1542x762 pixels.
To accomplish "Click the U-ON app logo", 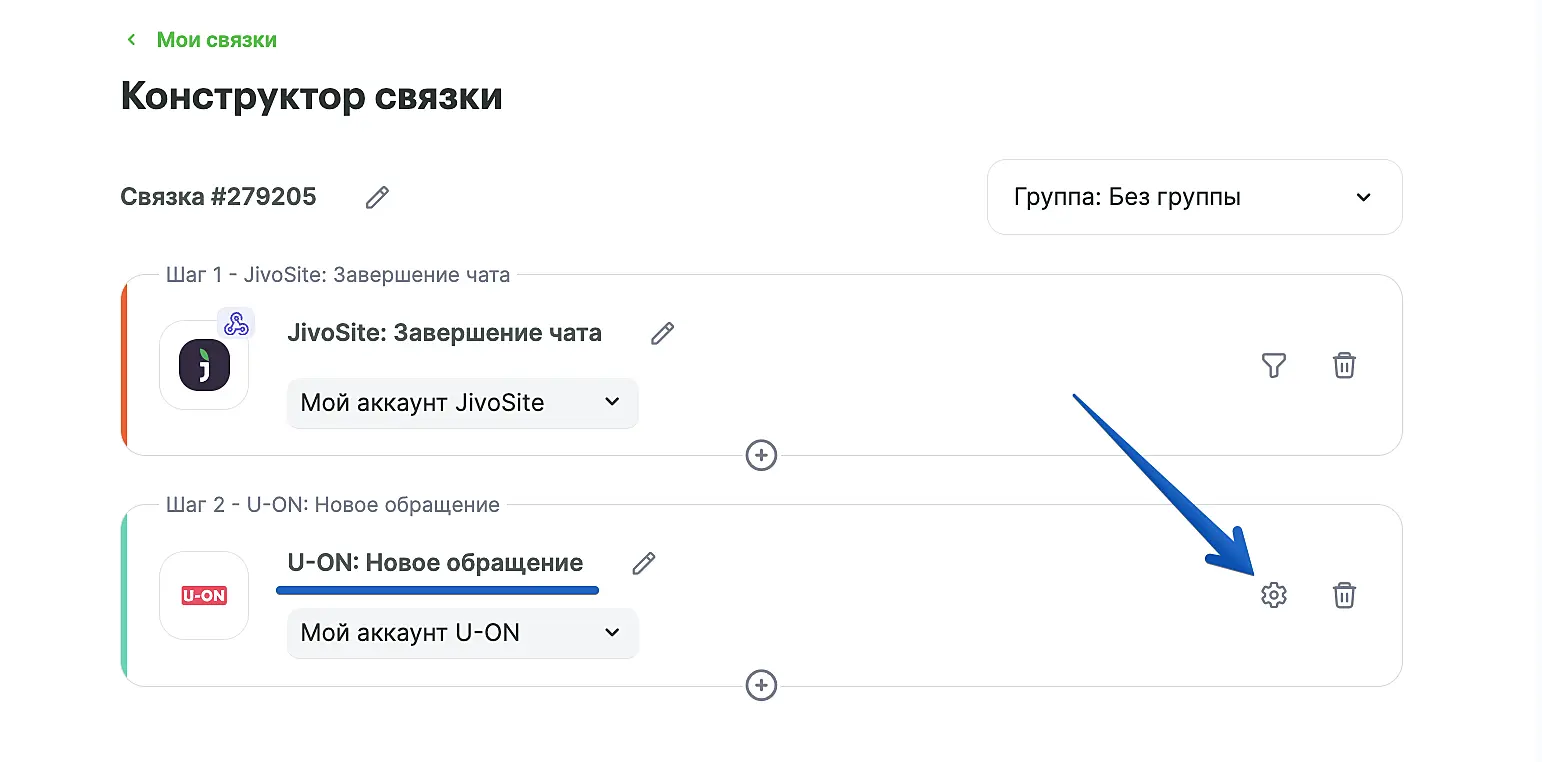I will (204, 596).
